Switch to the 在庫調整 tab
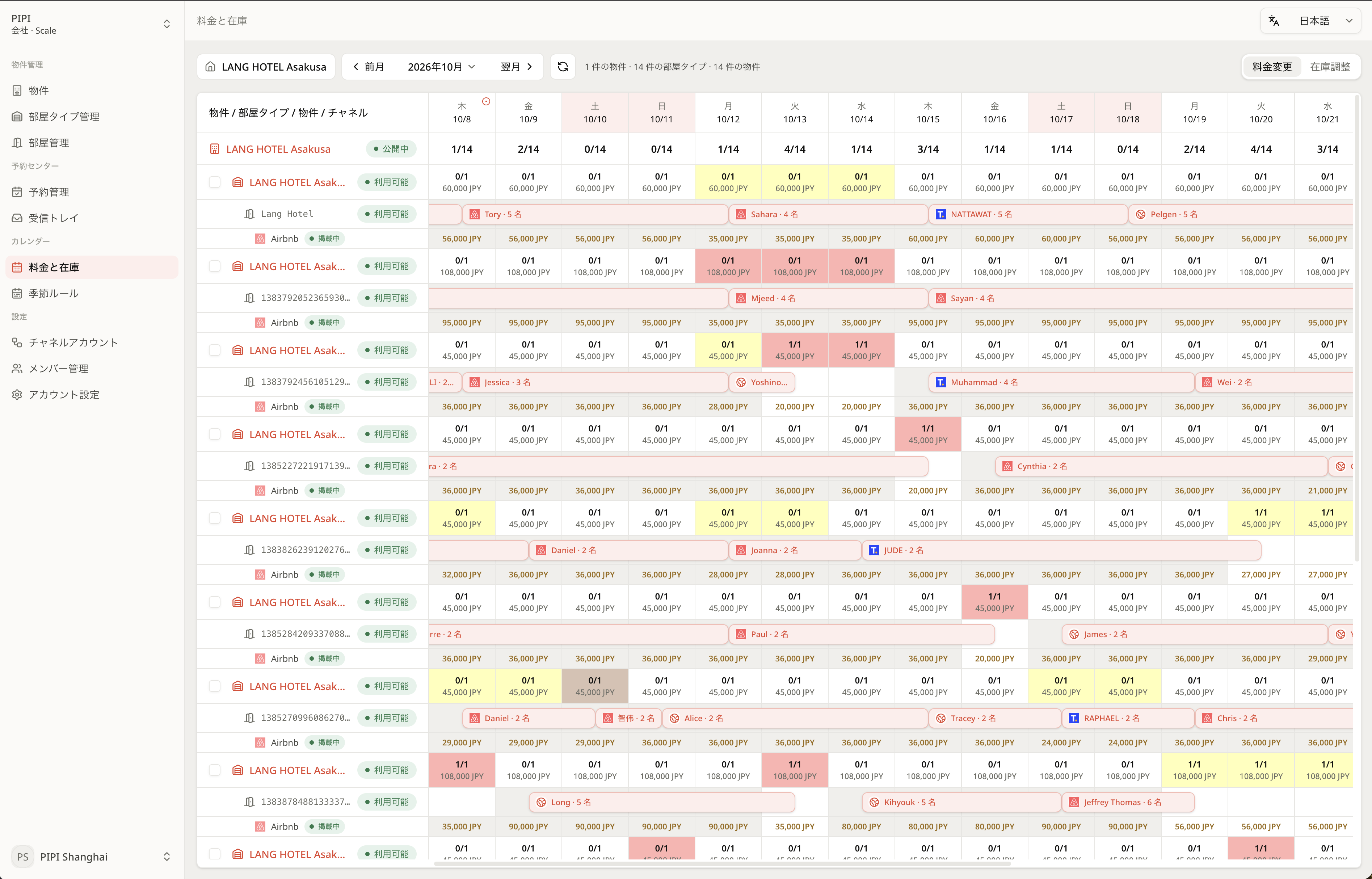The height and width of the screenshot is (879, 1372). [1330, 67]
